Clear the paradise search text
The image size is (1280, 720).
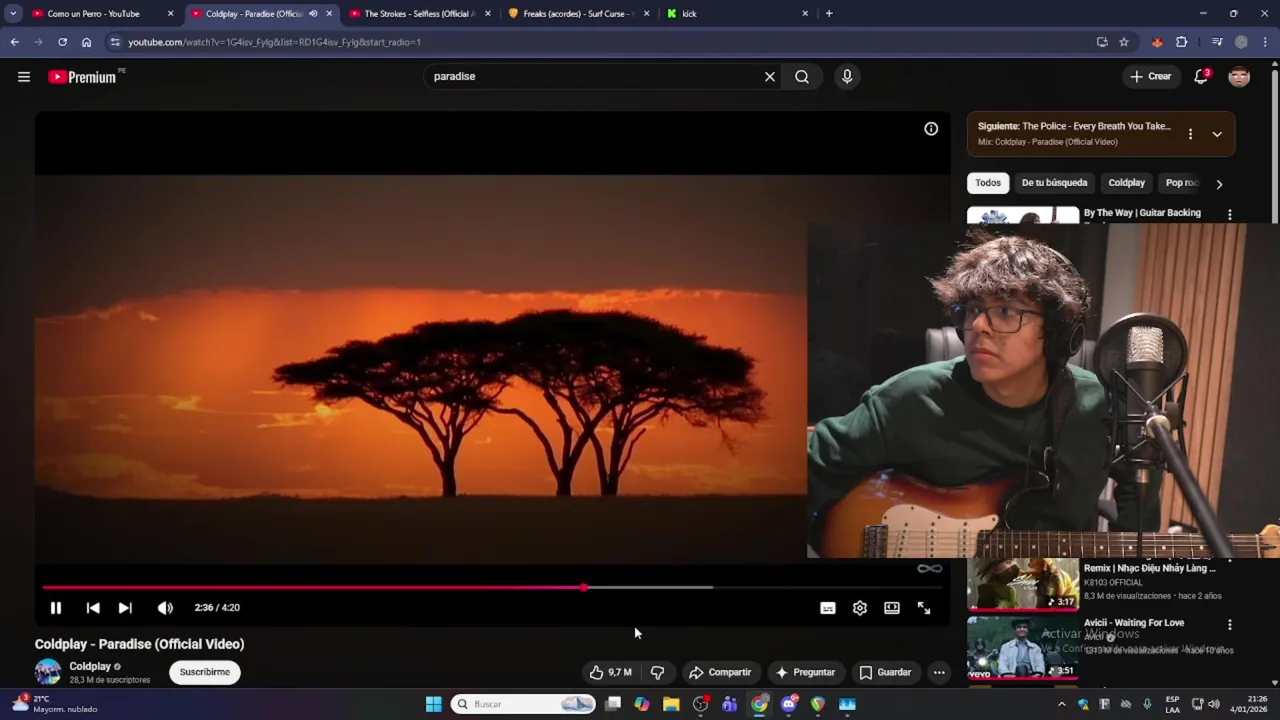click(770, 77)
